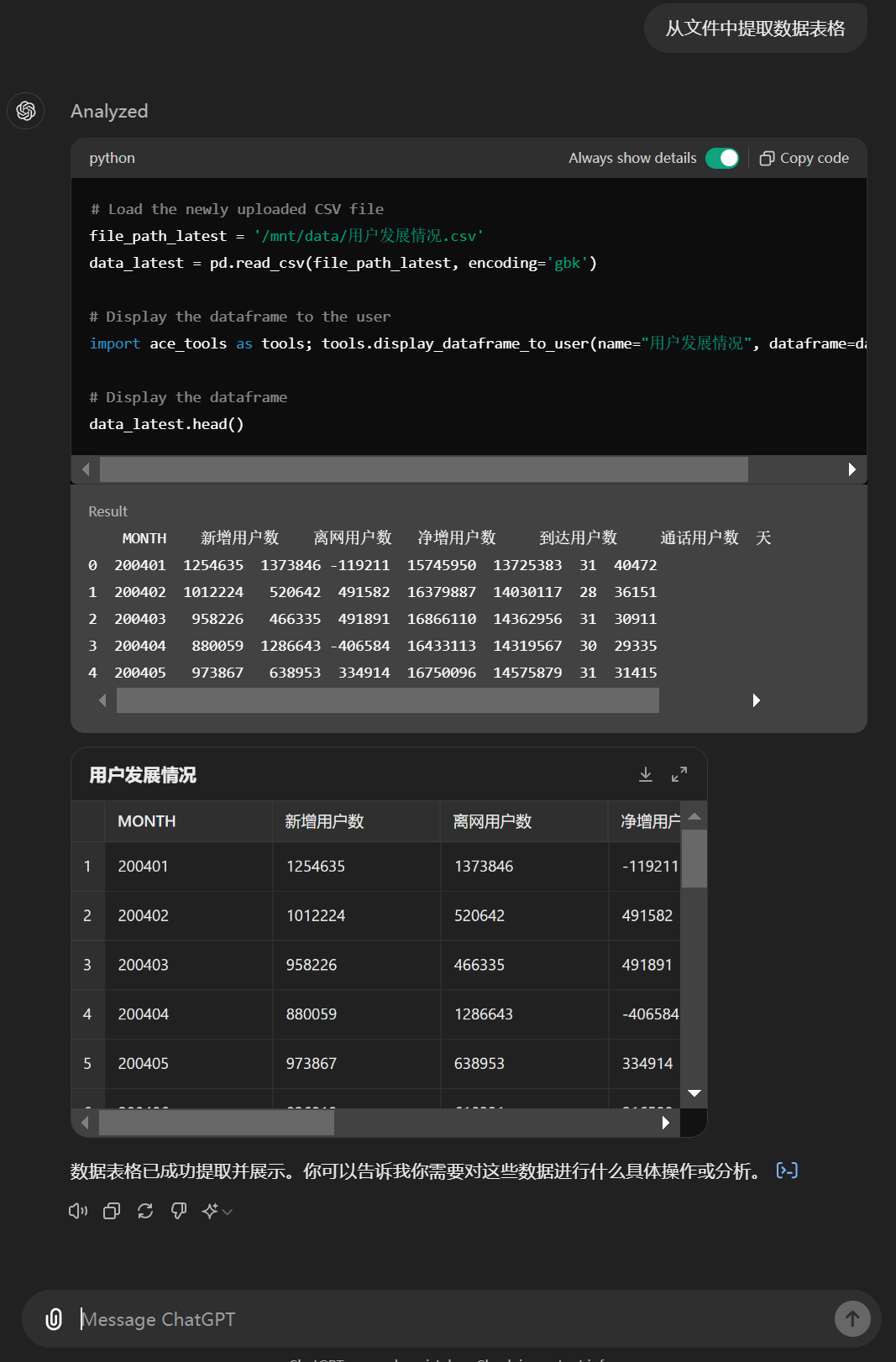Click the MONTH column header in table
Image resolution: width=896 pixels, height=1362 pixels.
coord(147,821)
